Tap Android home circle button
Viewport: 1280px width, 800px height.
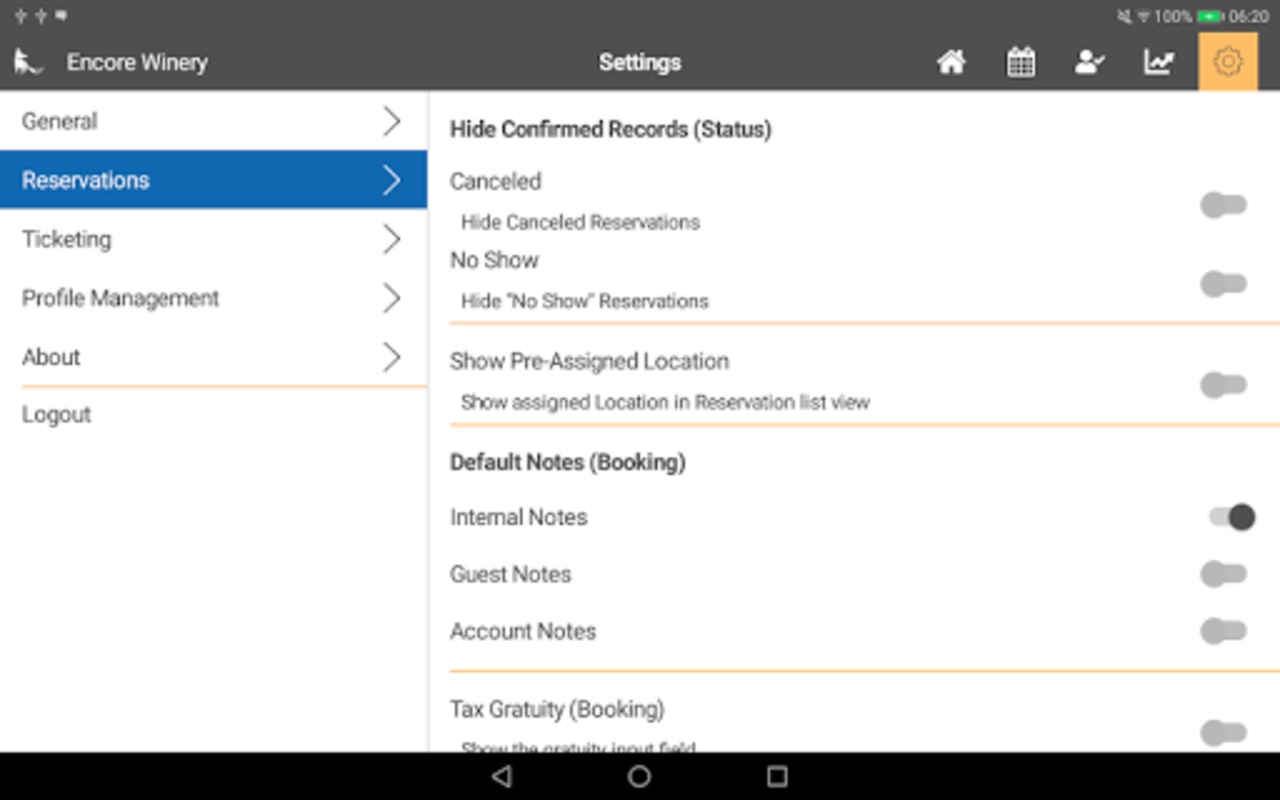click(x=640, y=776)
